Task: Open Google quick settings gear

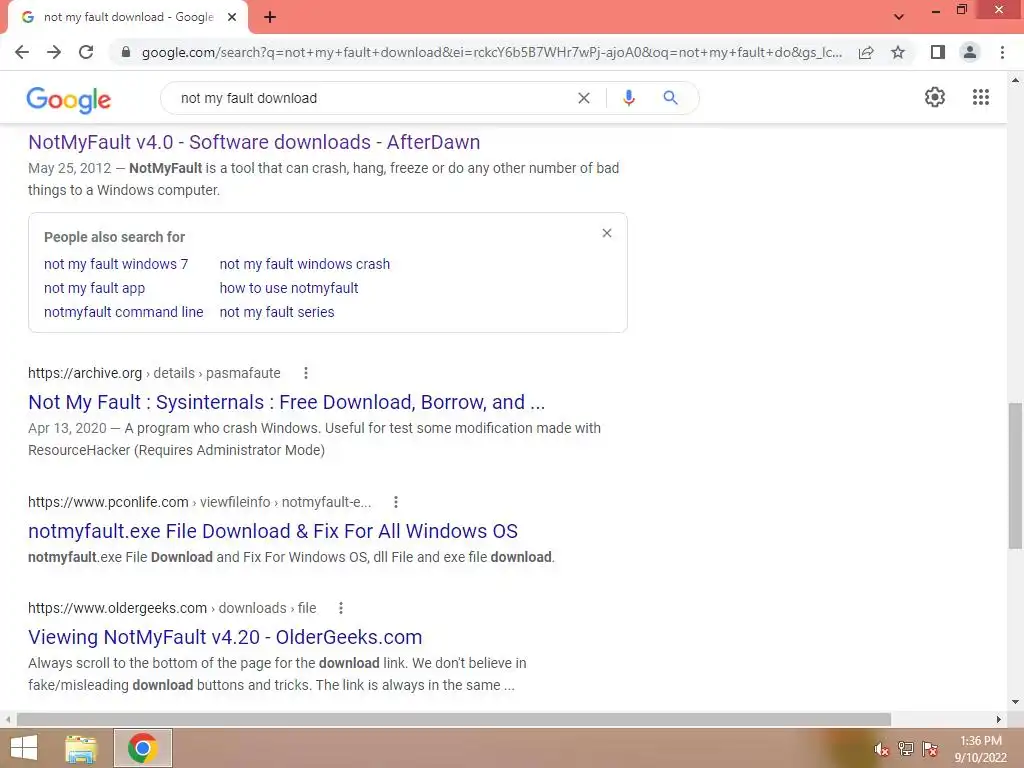Action: (935, 97)
